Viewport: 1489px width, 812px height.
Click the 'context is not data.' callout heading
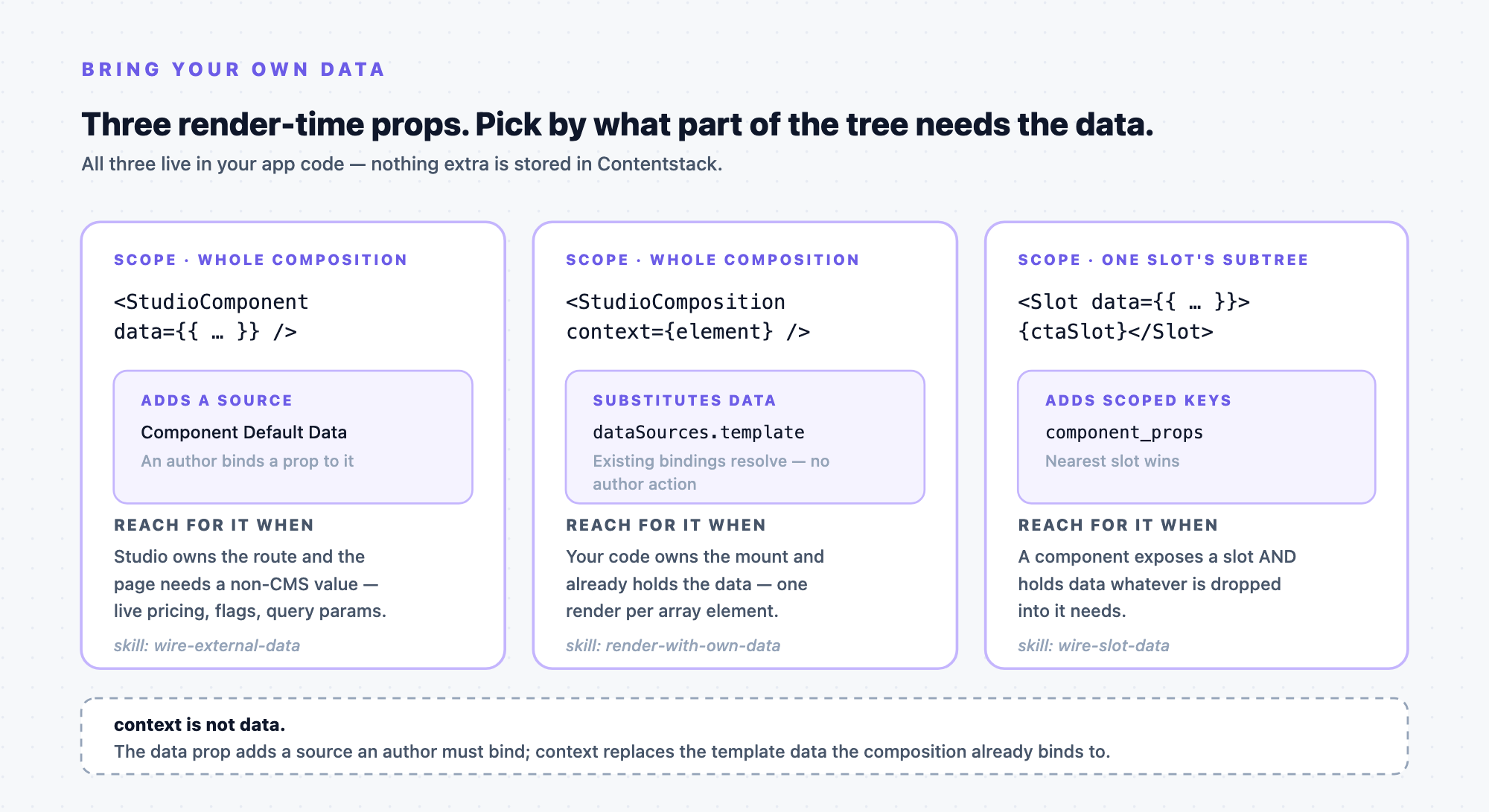point(200,724)
